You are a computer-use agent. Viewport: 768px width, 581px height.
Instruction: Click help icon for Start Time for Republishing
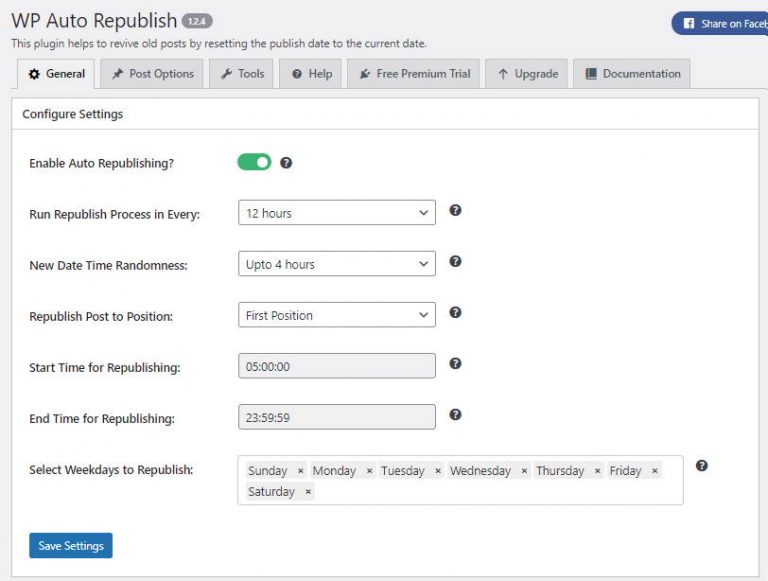[455, 363]
